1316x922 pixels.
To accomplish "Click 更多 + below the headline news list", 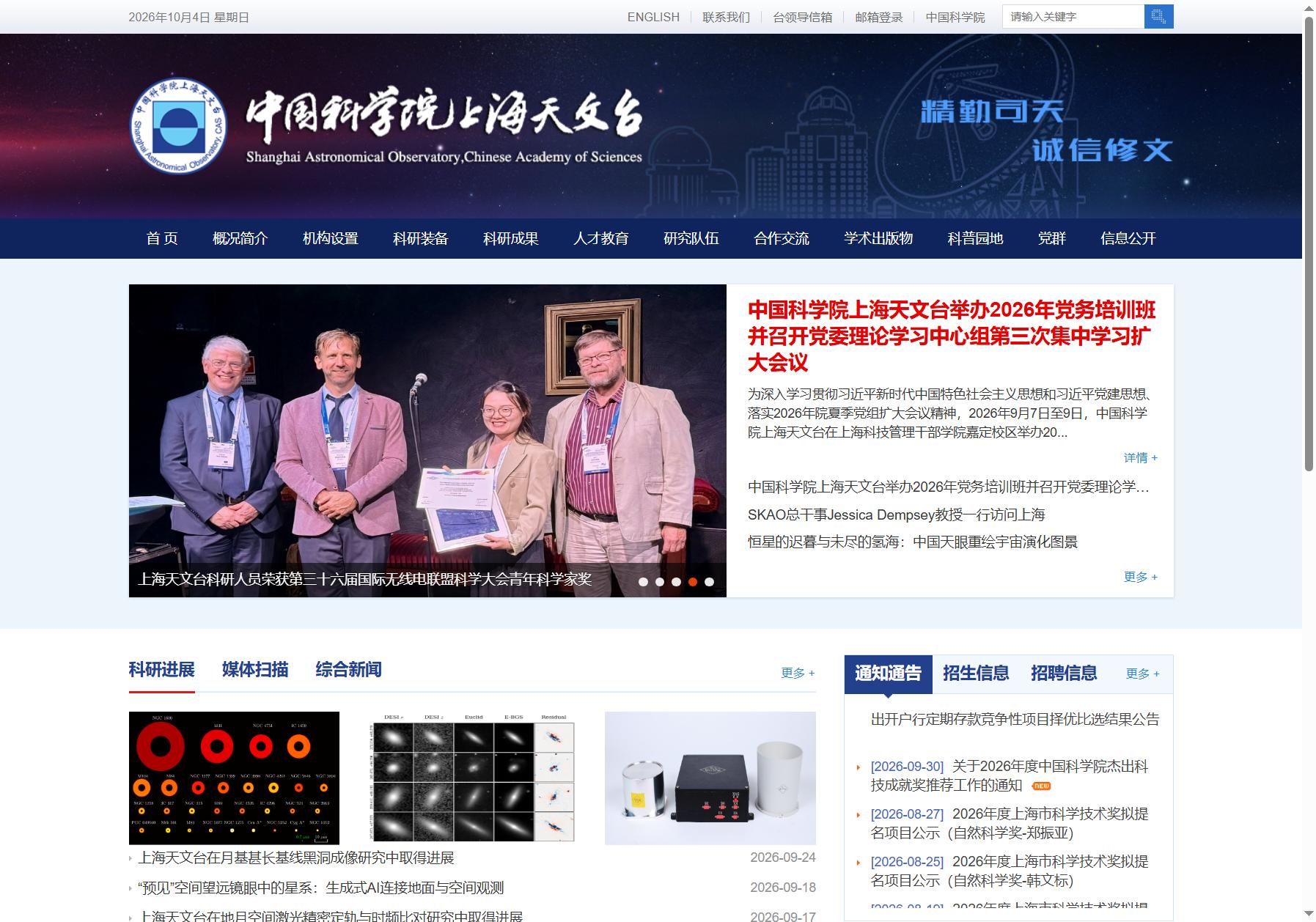I will click(x=1141, y=577).
